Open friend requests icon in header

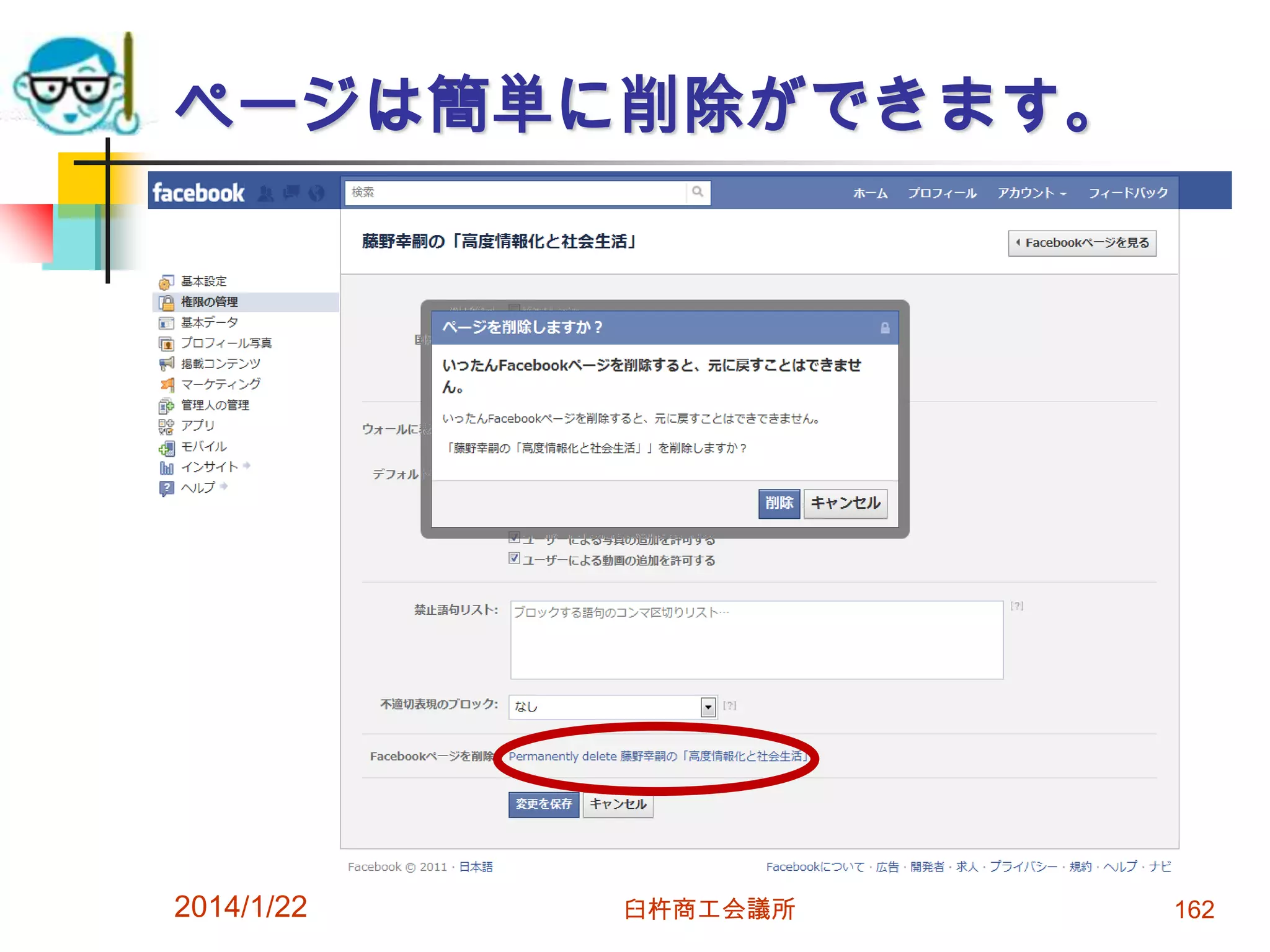(265, 193)
